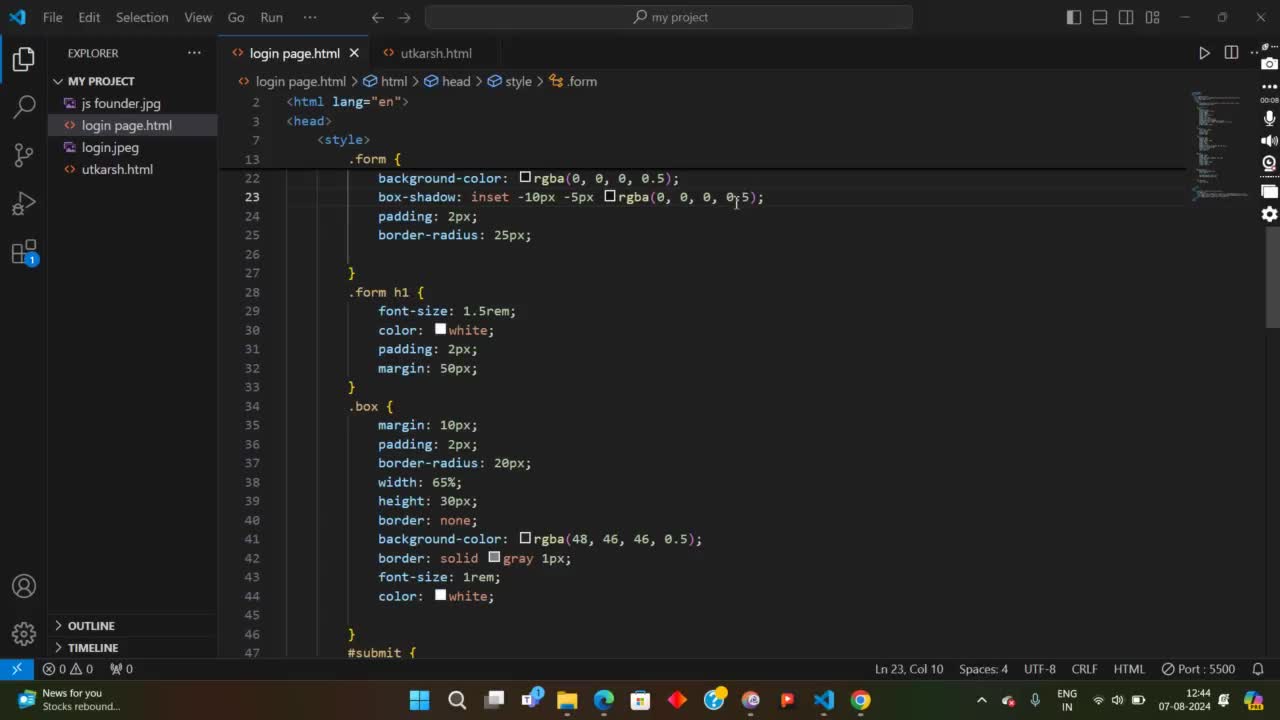Open login.jpeg in the Explorer
The height and width of the screenshot is (720, 1280).
(x=110, y=147)
